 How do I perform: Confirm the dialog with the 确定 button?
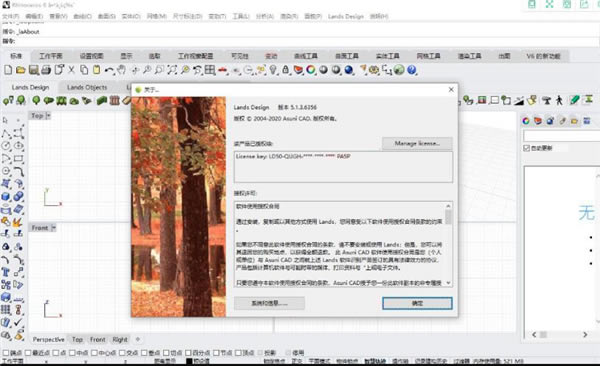(x=417, y=303)
